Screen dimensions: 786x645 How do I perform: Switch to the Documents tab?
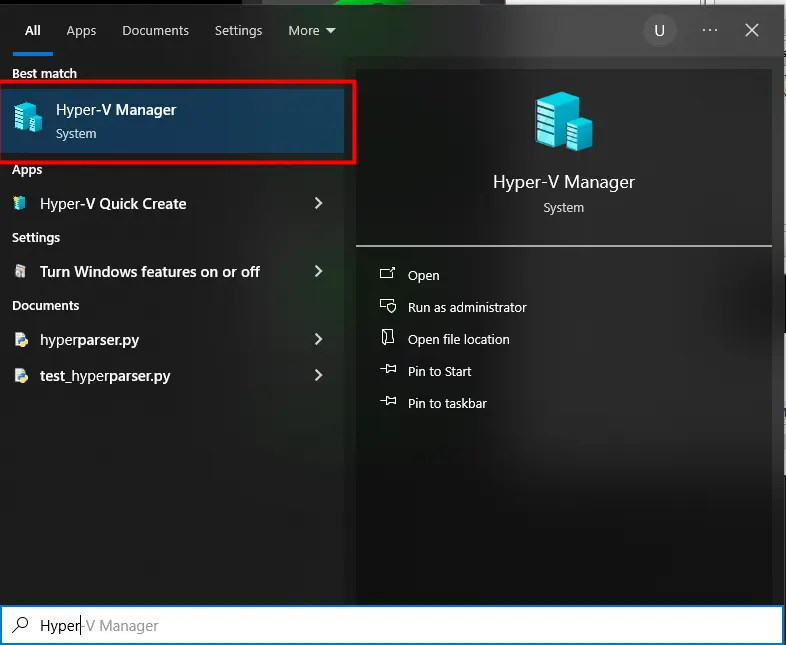tap(155, 31)
